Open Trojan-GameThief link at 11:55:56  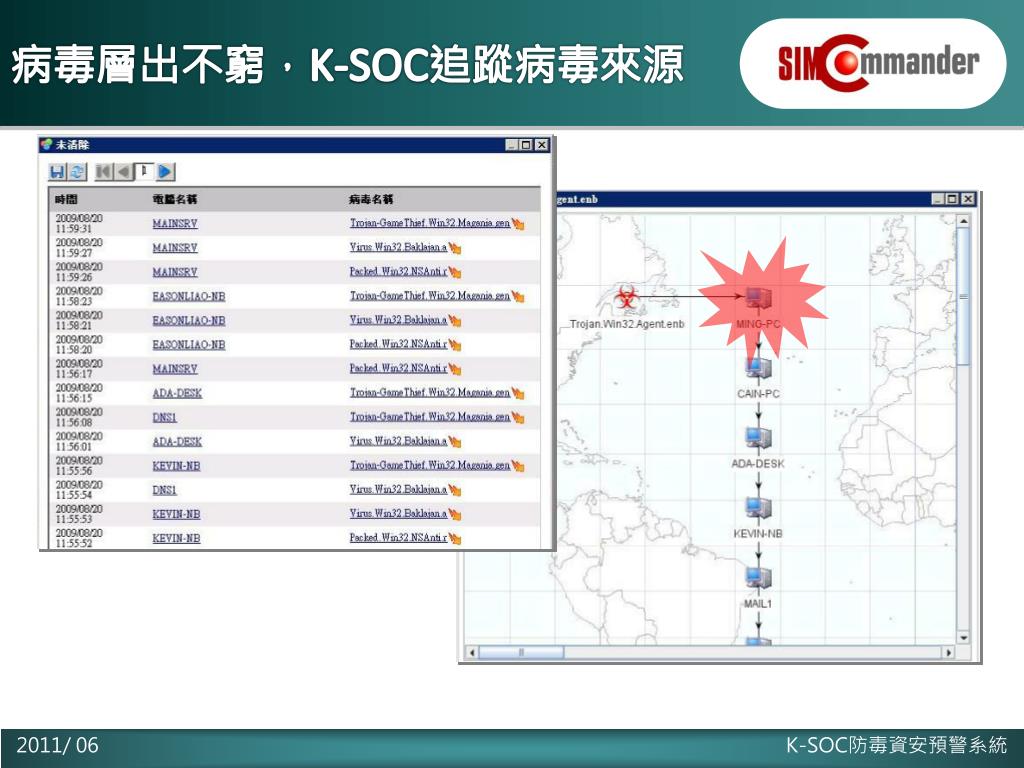coord(430,466)
